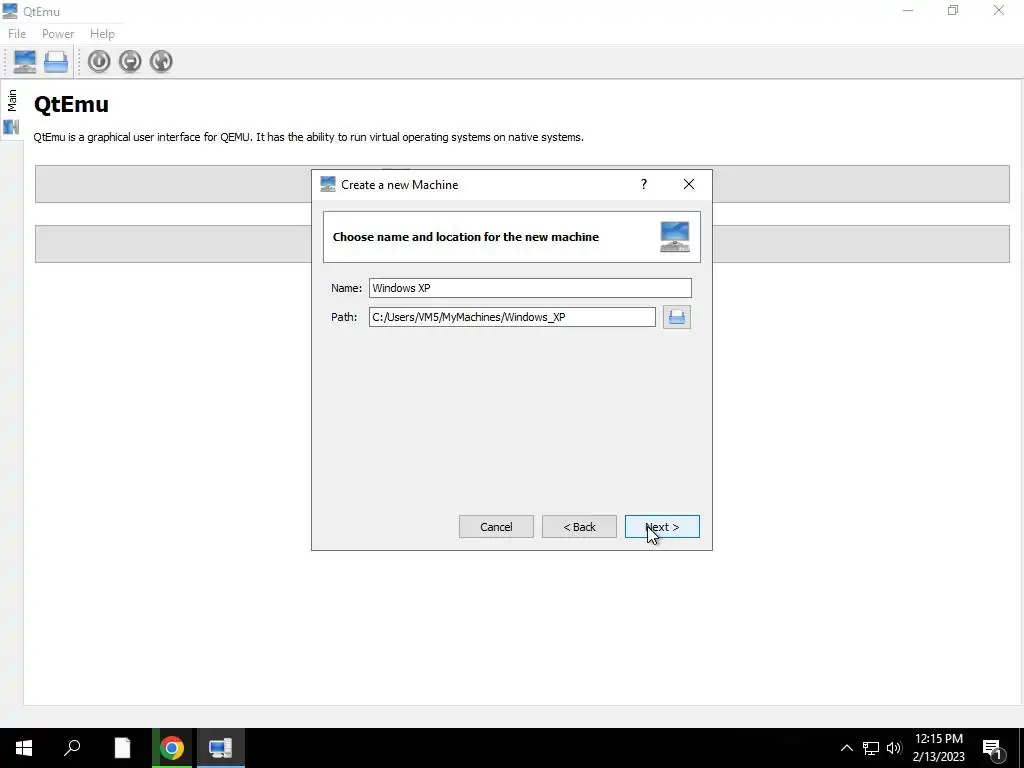Image resolution: width=1024 pixels, height=768 pixels.
Task: Click the Start power toolbar icon
Action: point(99,61)
